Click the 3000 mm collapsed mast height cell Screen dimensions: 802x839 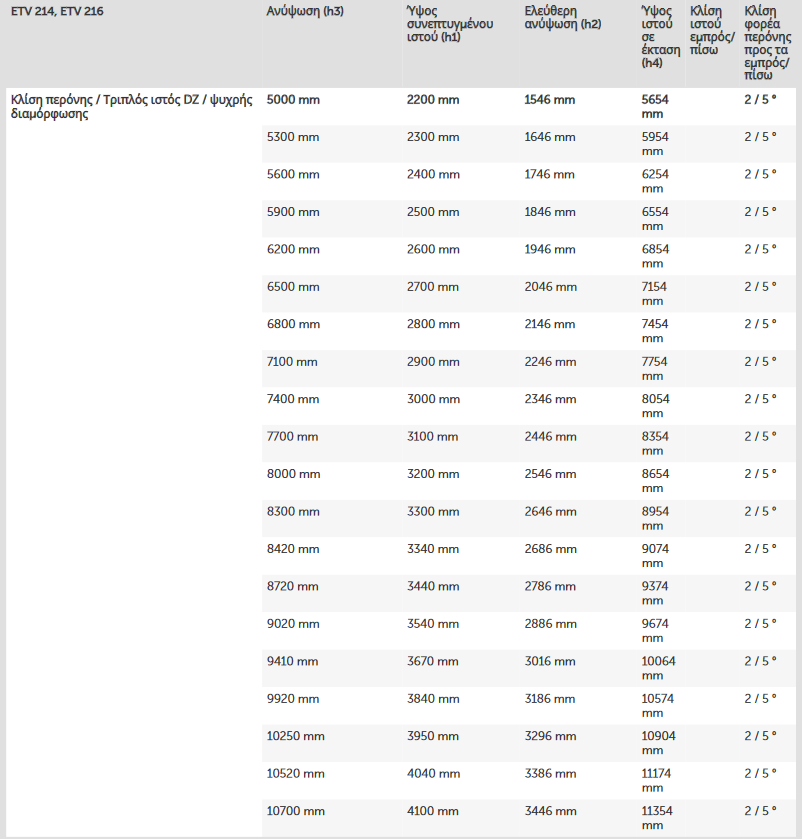(432, 399)
